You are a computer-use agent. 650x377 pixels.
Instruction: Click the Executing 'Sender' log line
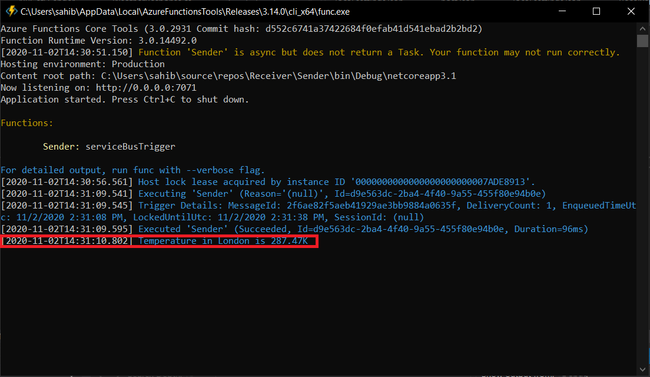[x=273, y=194]
